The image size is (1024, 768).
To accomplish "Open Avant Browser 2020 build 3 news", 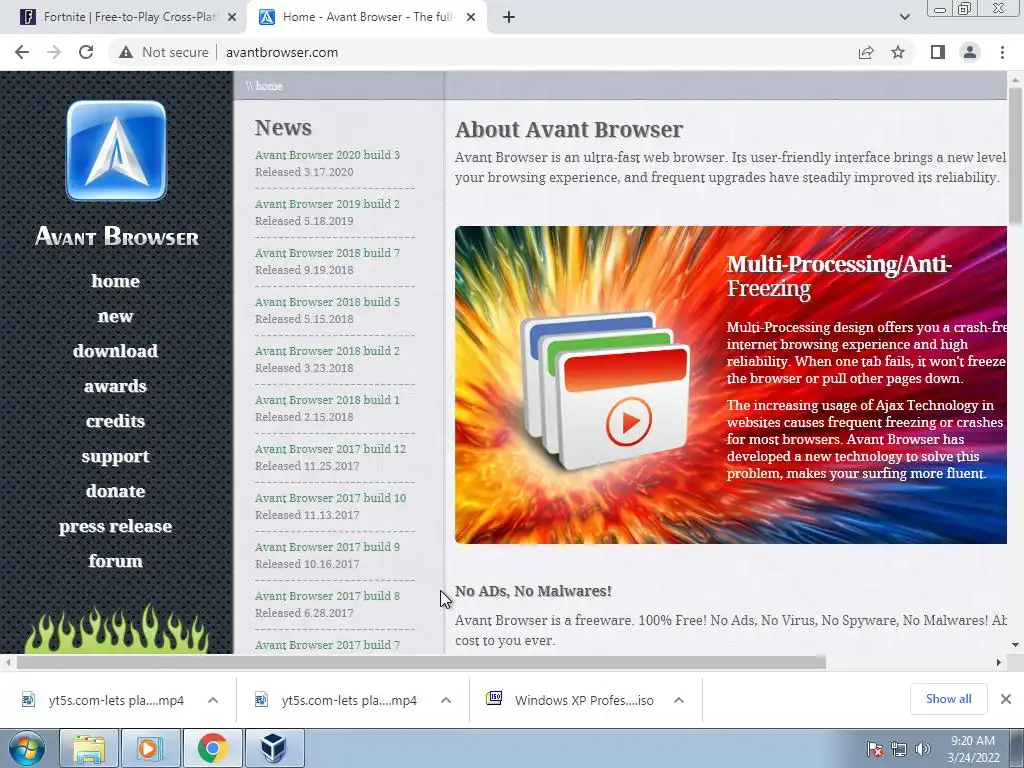I will point(327,155).
